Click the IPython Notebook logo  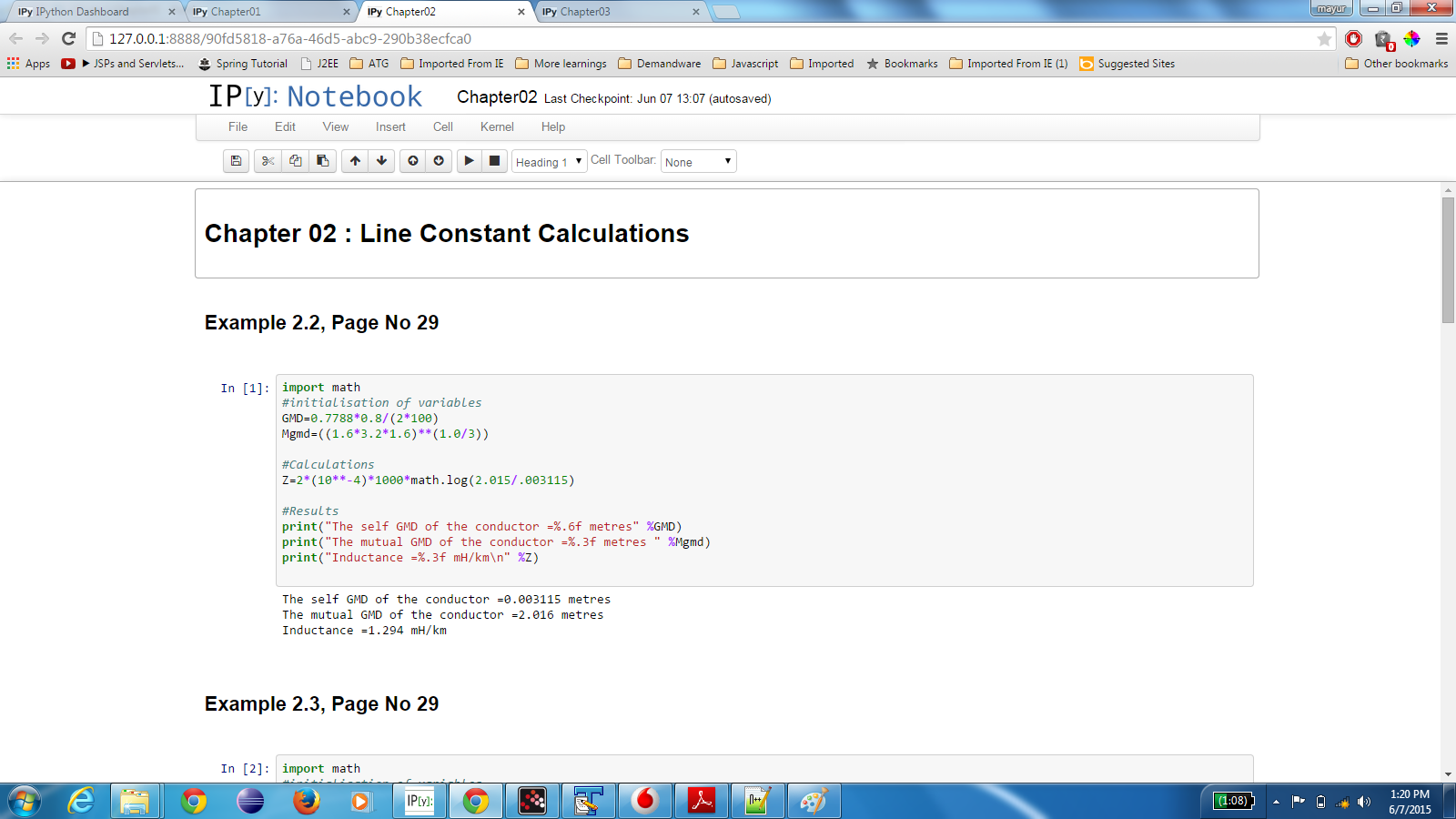[x=316, y=96]
